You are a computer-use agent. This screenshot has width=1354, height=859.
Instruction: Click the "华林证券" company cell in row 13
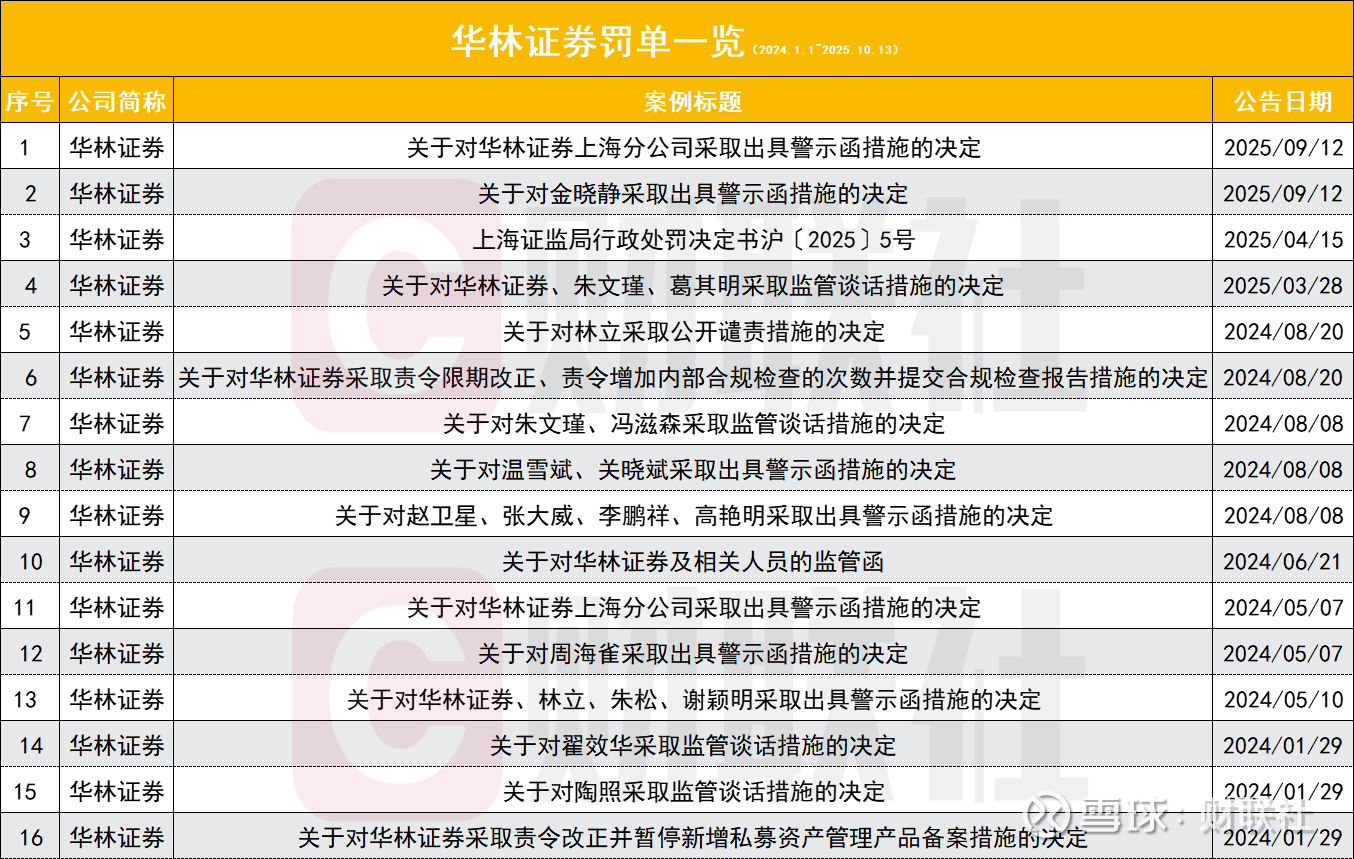[117, 700]
